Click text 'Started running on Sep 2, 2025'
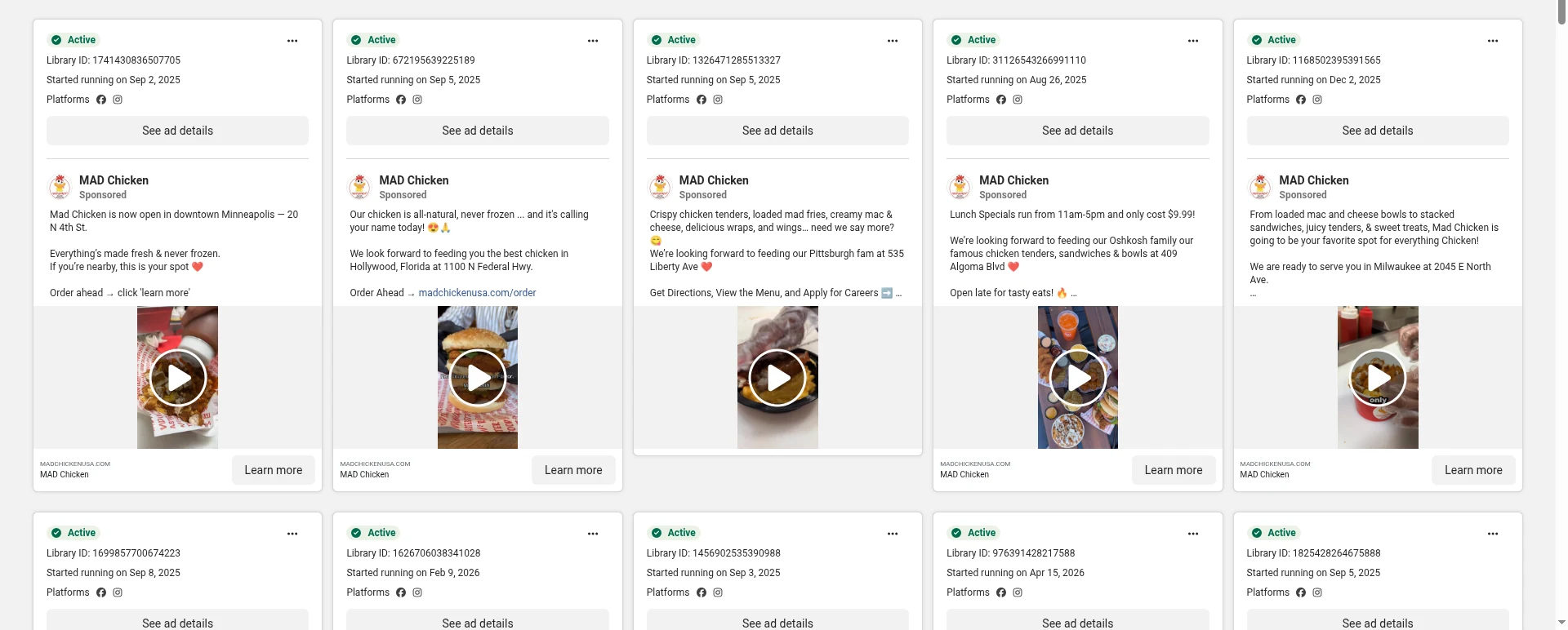The width and height of the screenshot is (1568, 630). coord(113,80)
